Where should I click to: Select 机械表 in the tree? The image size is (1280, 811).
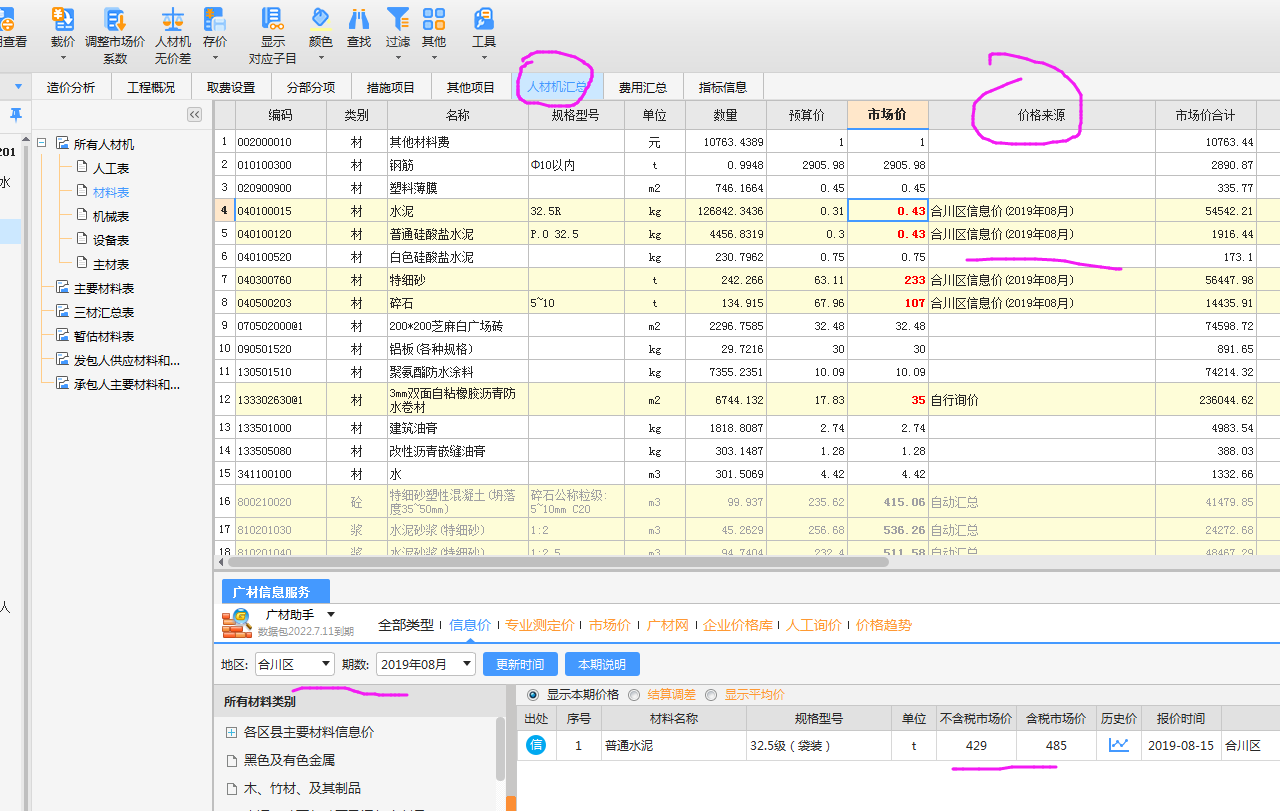[x=111, y=216]
